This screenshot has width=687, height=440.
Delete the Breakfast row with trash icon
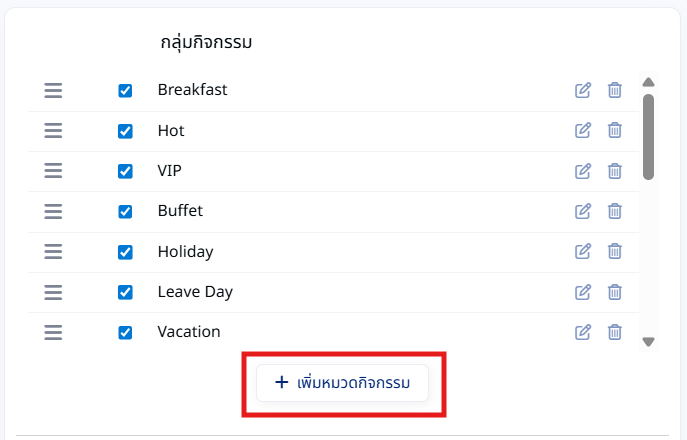(615, 90)
